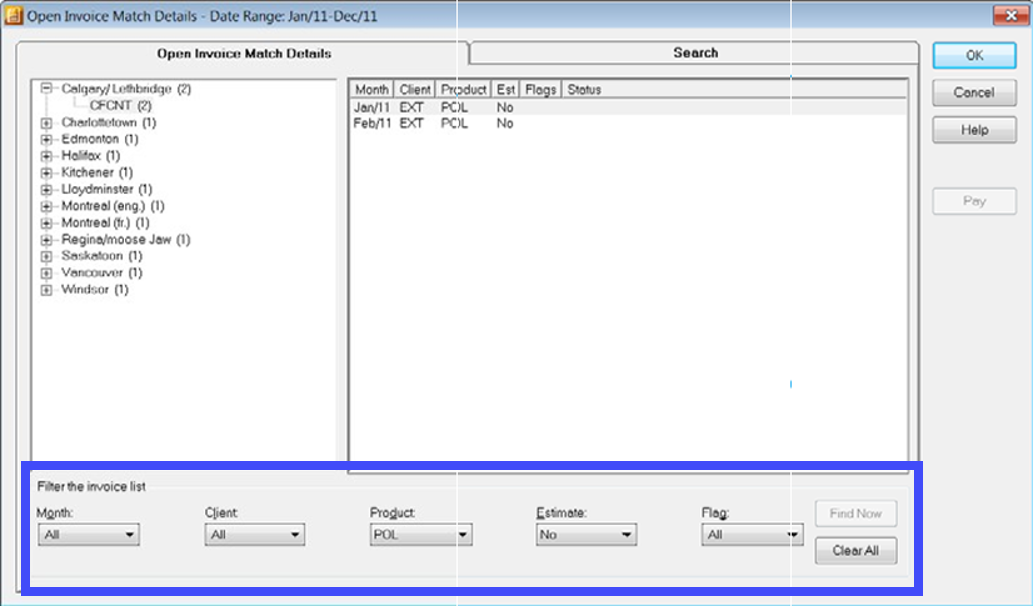Select the Feb/11 invoice row

628,123
